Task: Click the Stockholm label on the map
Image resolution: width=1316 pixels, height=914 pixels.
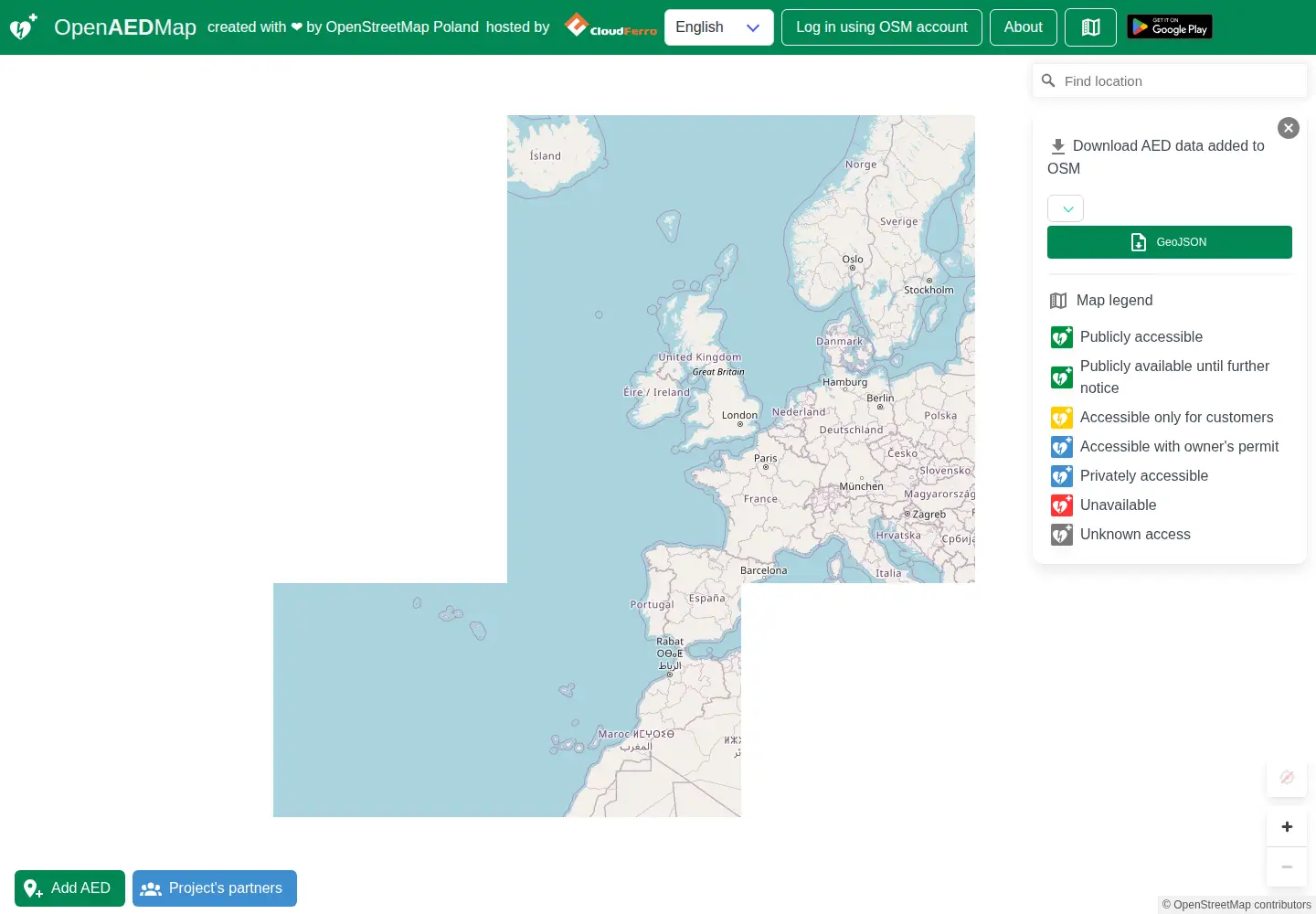Action: pos(929,290)
